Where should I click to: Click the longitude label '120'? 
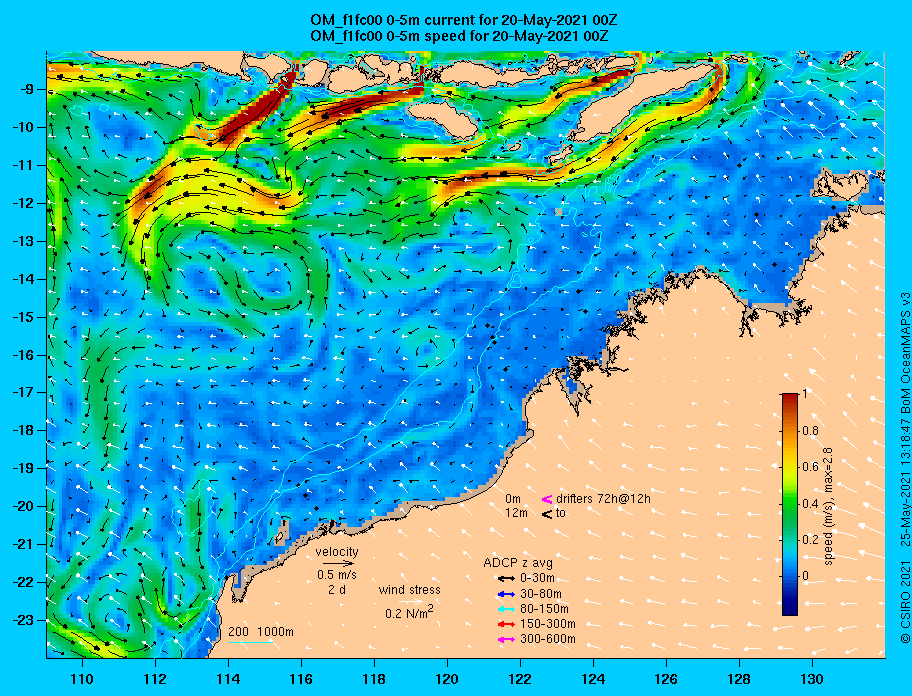pos(447,679)
